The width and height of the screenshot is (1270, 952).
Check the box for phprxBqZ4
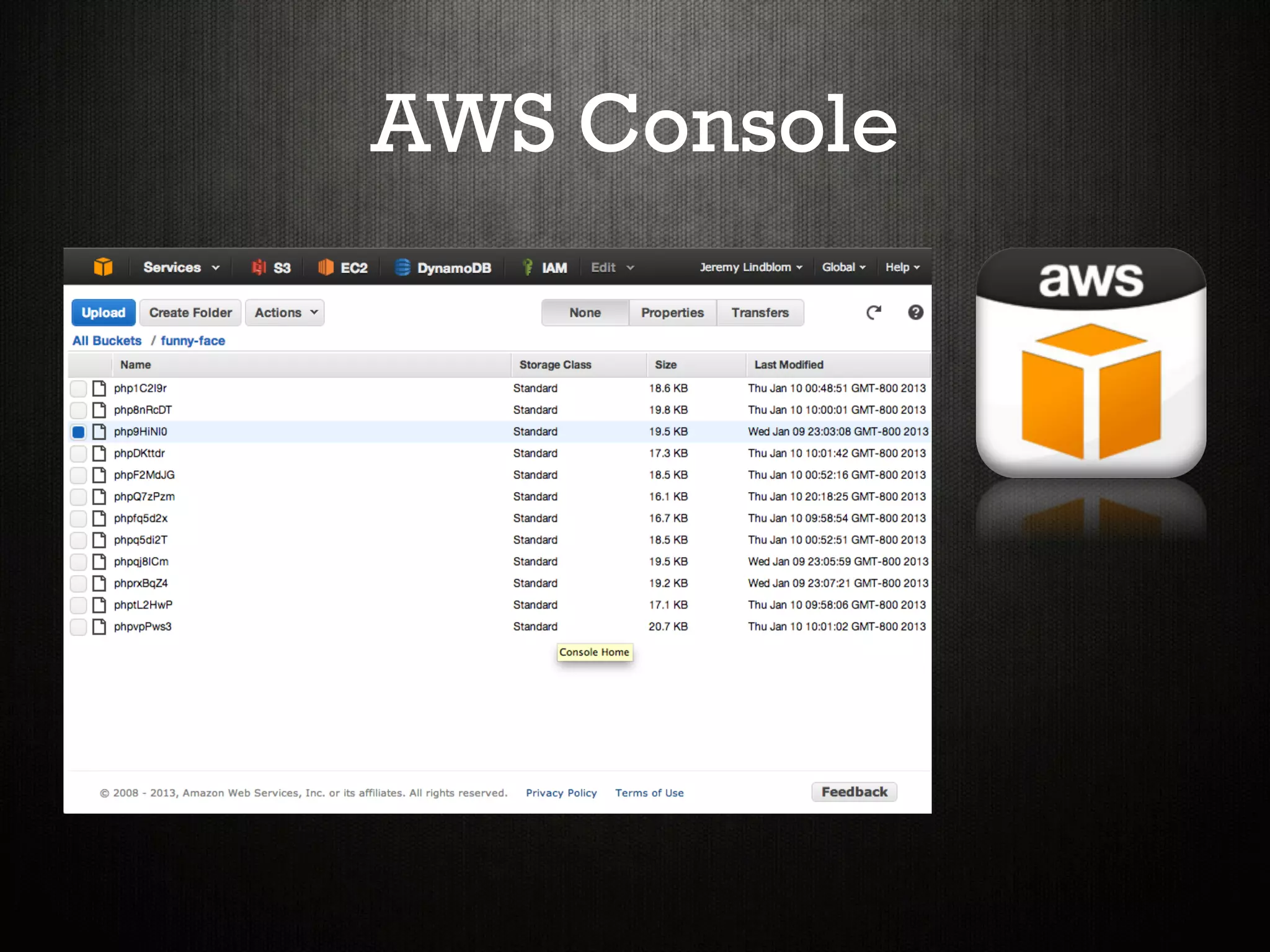[78, 584]
